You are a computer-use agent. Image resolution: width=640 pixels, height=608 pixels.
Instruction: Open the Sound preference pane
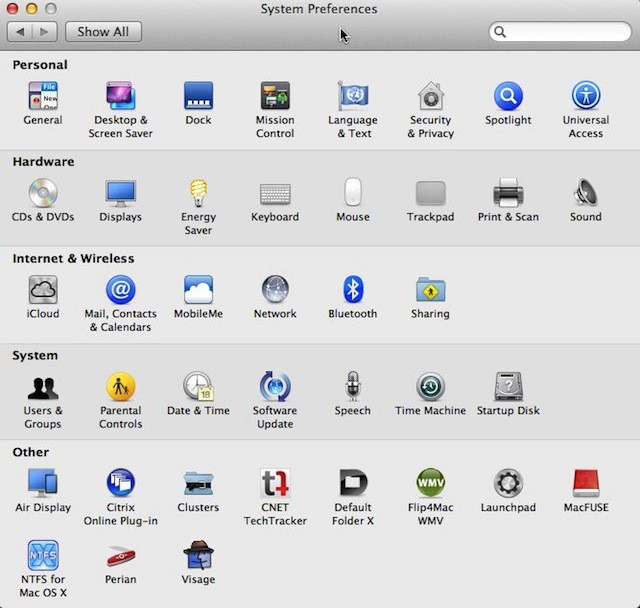point(586,193)
